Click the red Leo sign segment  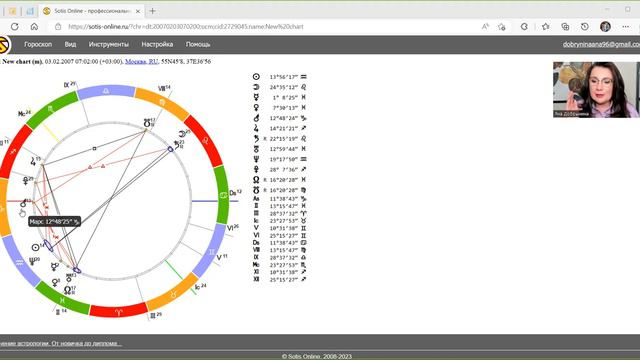[x=204, y=141]
